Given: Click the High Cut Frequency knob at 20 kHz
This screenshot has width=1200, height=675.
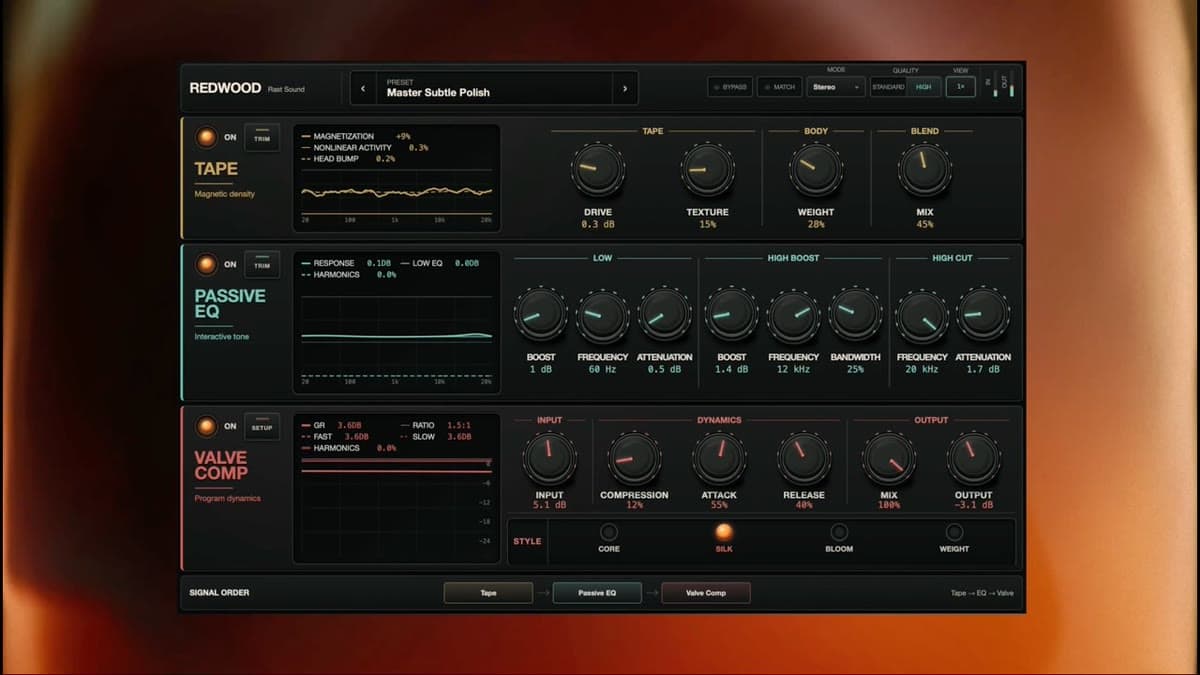Looking at the screenshot, I should point(922,315).
